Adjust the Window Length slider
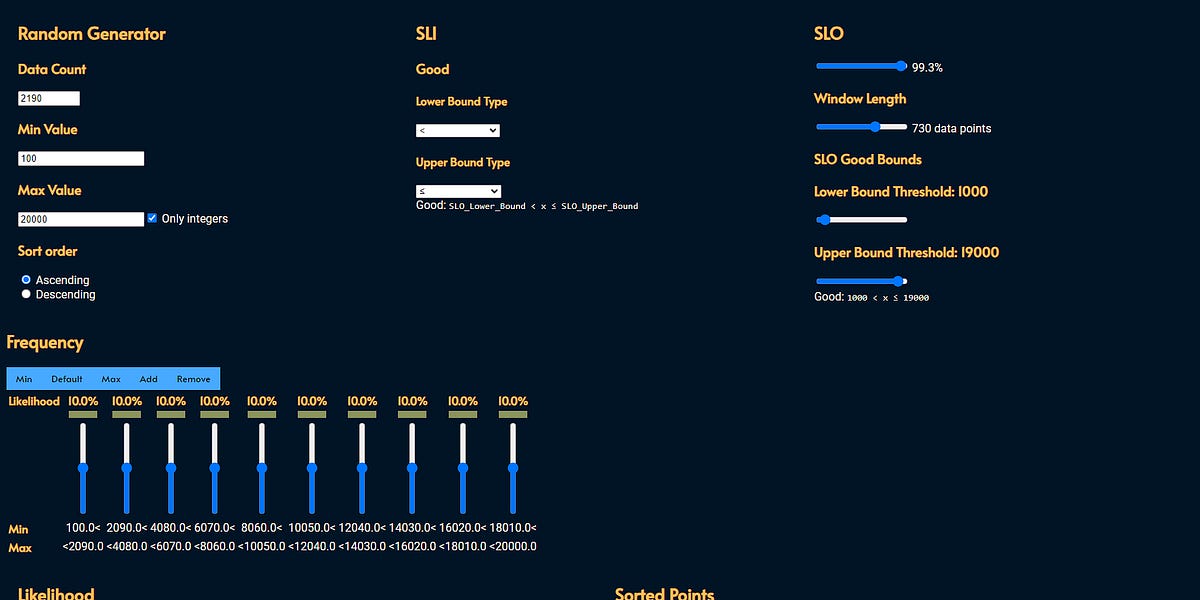 pyautogui.click(x=861, y=127)
